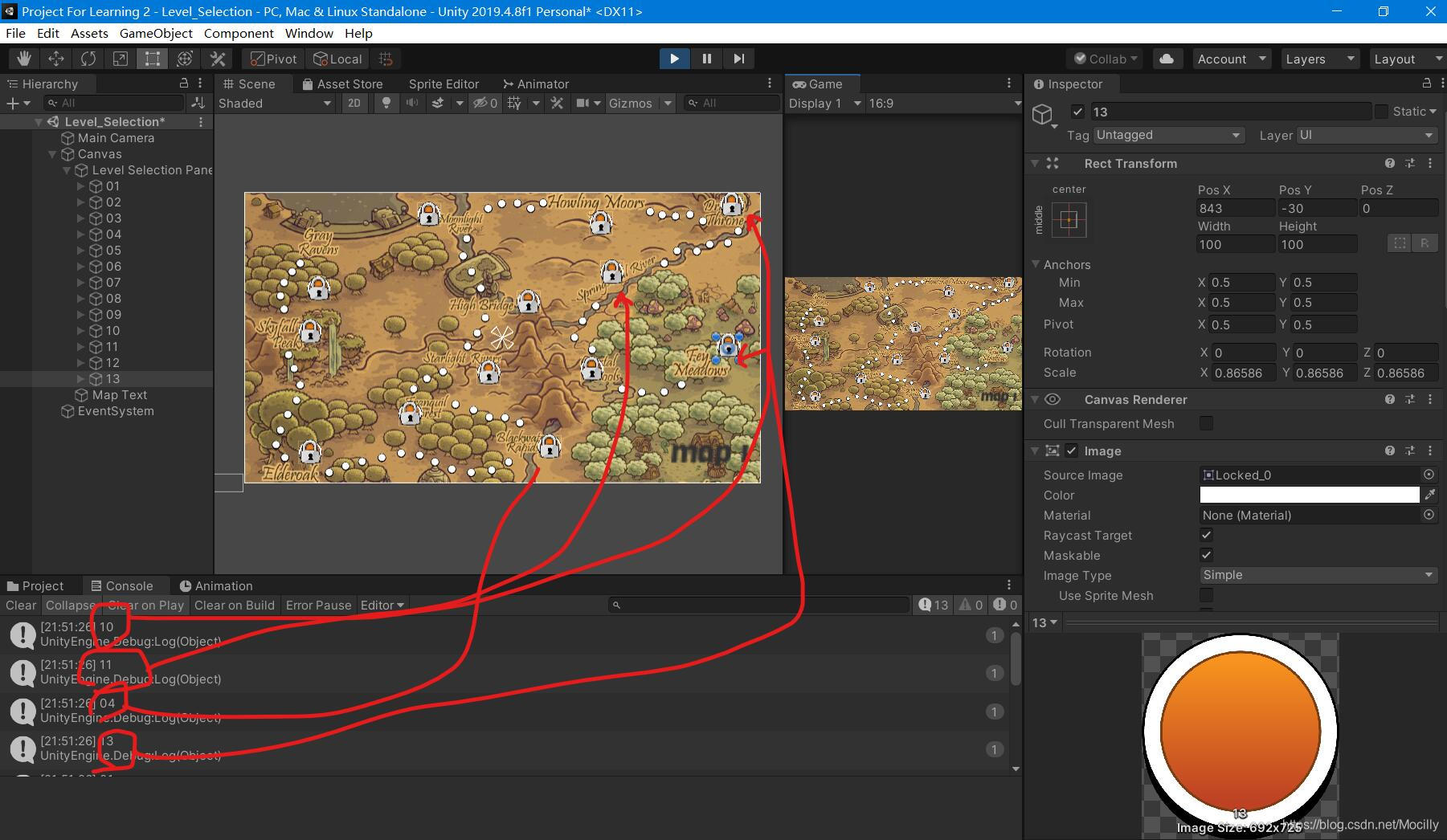Open anchor presets box
Viewport: 1447px width, 840px height.
1069,219
